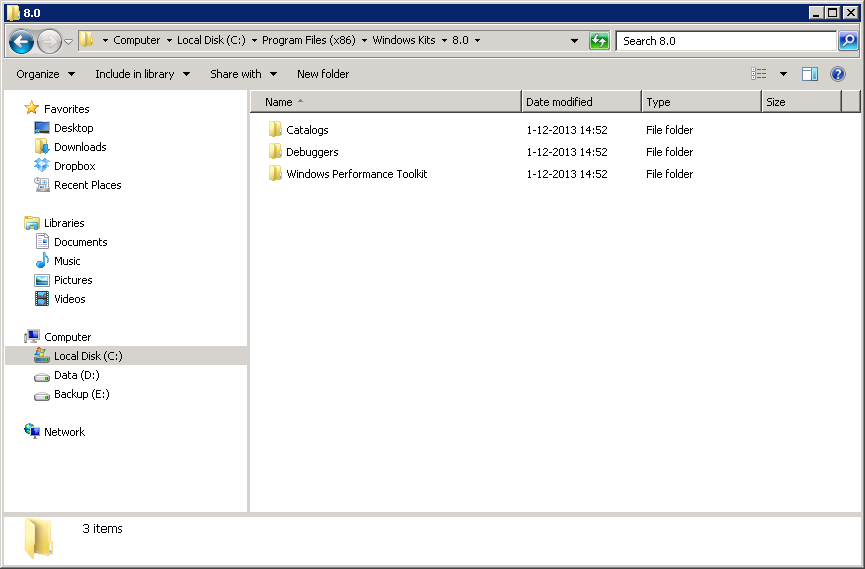Click the Videos film icon
The width and height of the screenshot is (865, 569).
pos(42,299)
